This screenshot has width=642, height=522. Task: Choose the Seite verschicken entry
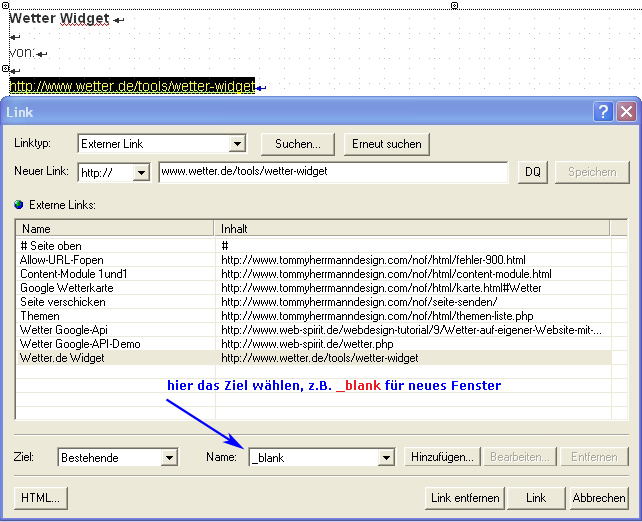click(x=62, y=302)
